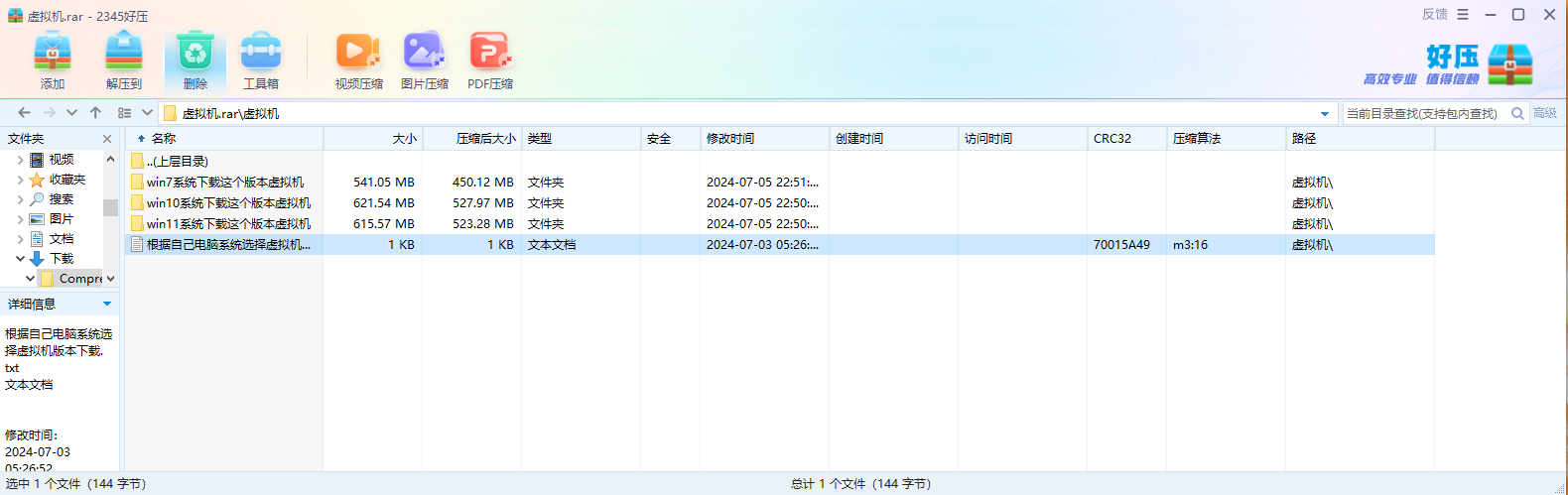This screenshot has height=495, width=1568.
Task: Click the 2024-07-03 05:26 modified time cell
Action: [762, 245]
